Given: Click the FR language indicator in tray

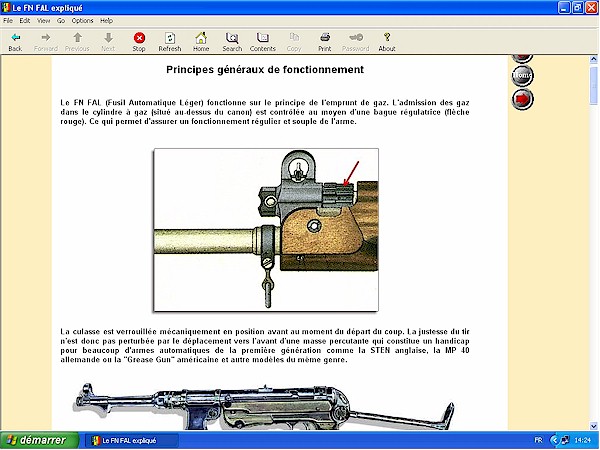Looking at the screenshot, I should click(538, 440).
